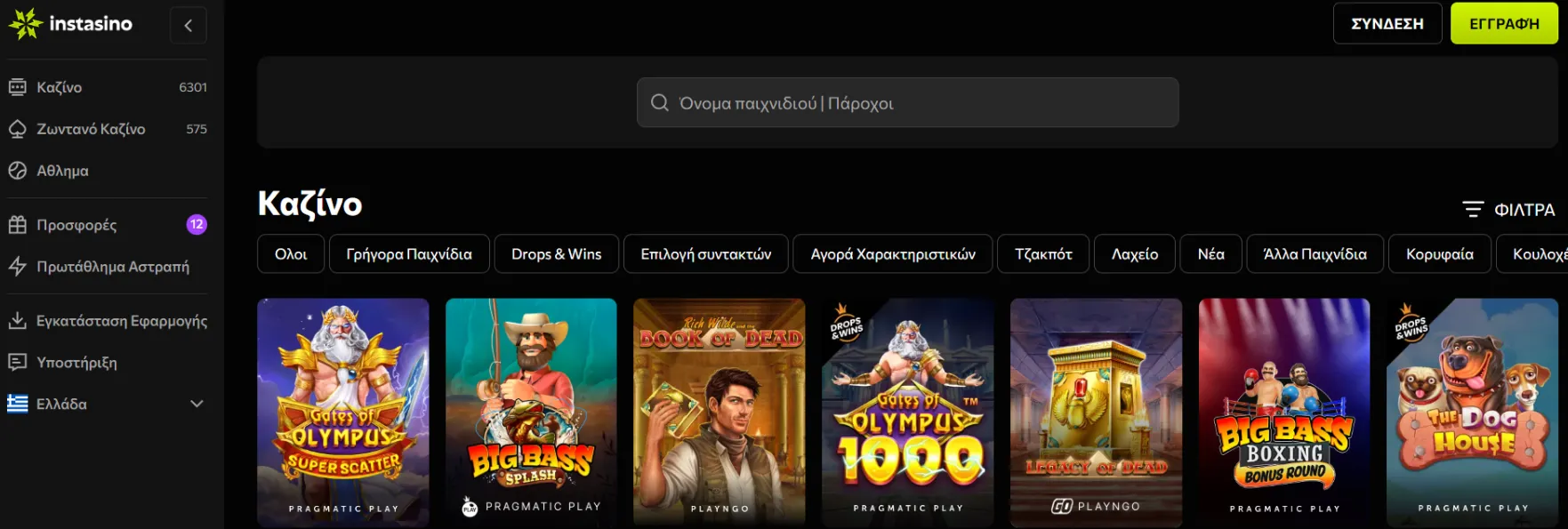Click the ΣΥΝΔΕΣΗ login button
The width and height of the screenshot is (1568, 529).
coord(1387,24)
